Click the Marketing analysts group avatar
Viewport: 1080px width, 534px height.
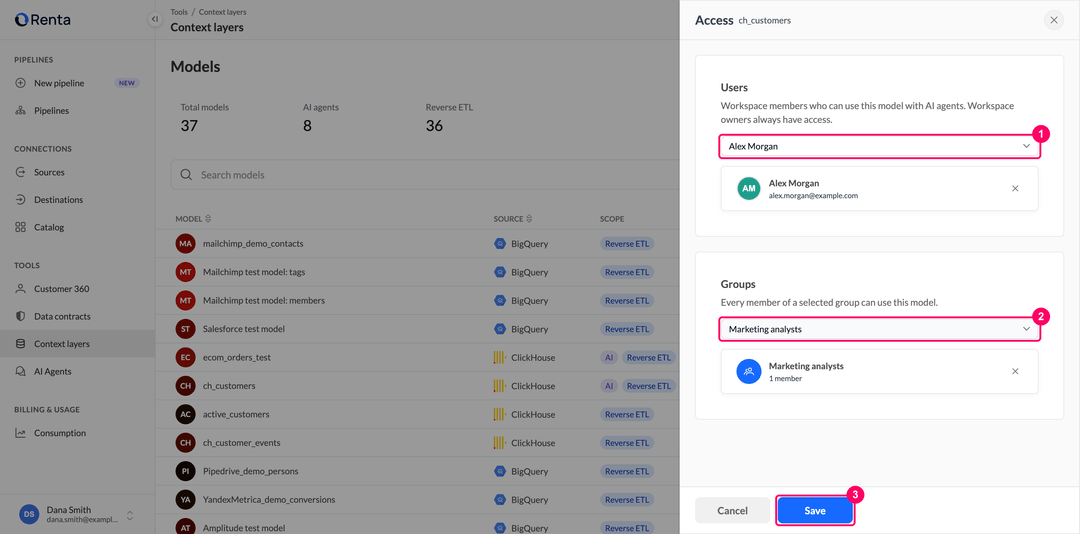[749, 371]
